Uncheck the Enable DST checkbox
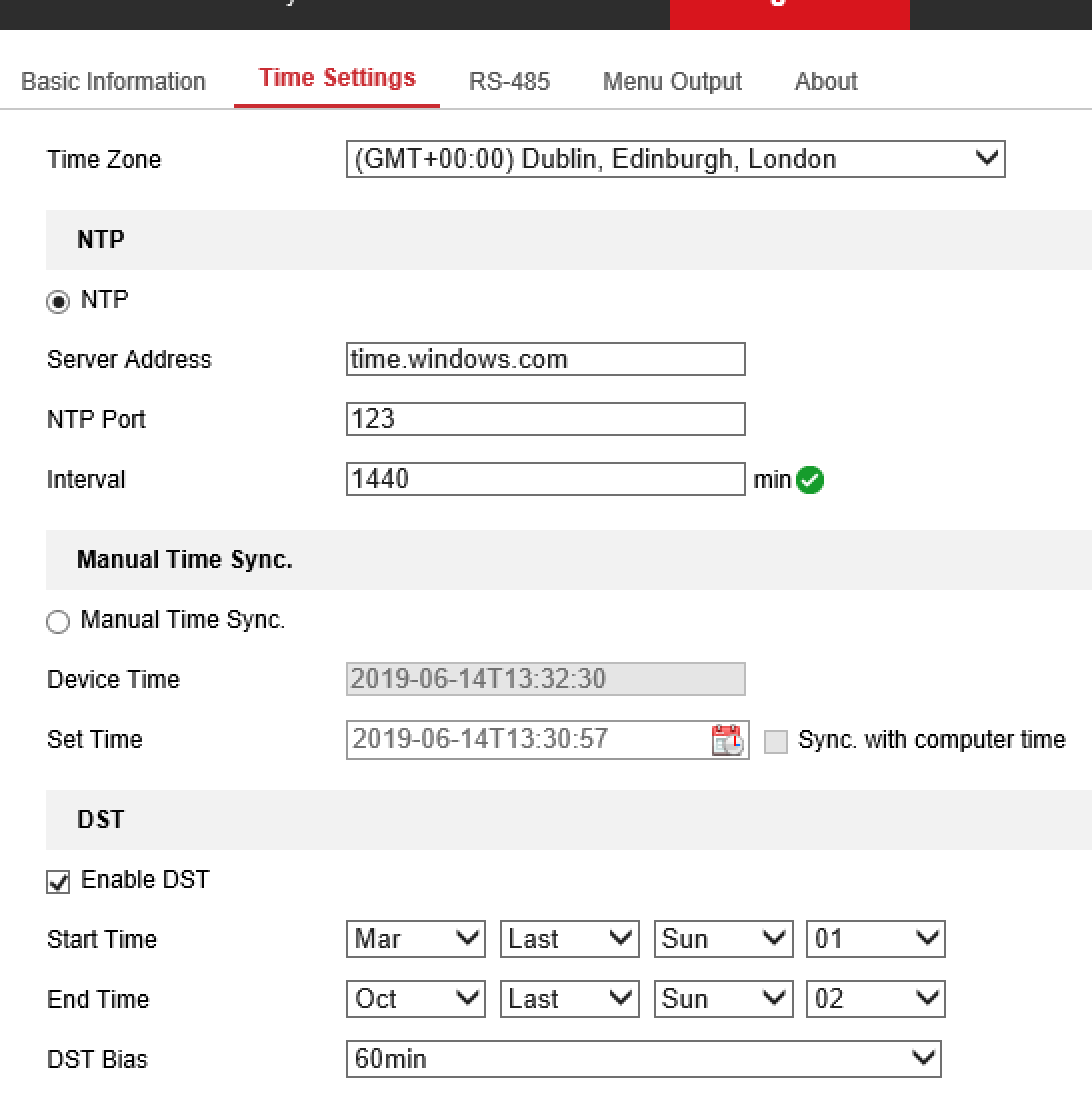The image size is (1092, 1110). (59, 882)
